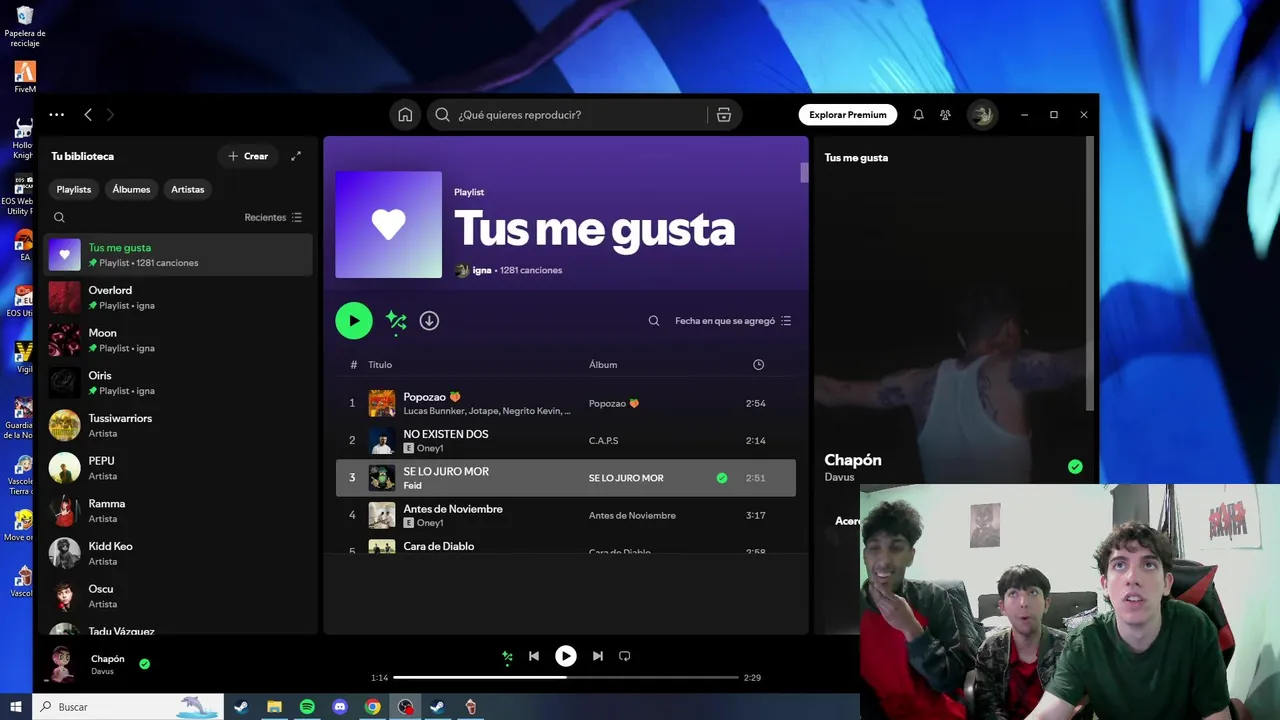Viewport: 1280px width, 720px height.
Task: Open the Oiris playlist
Action: click(178, 383)
